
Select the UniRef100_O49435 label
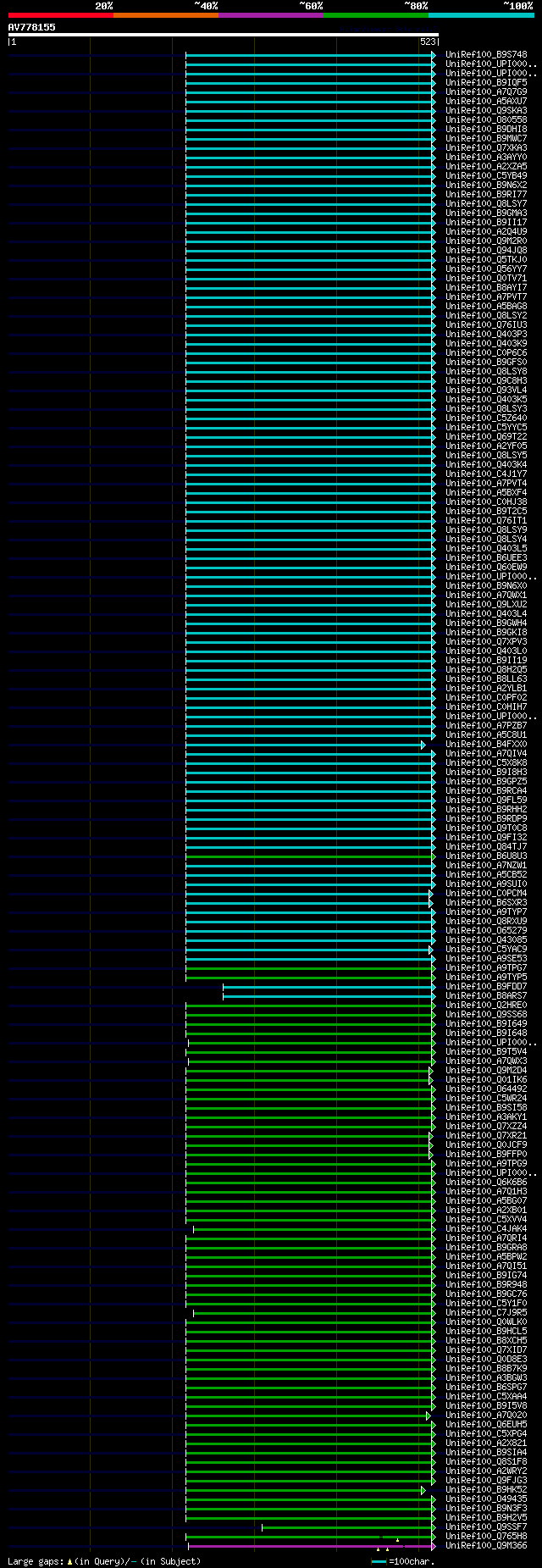[486, 1499]
